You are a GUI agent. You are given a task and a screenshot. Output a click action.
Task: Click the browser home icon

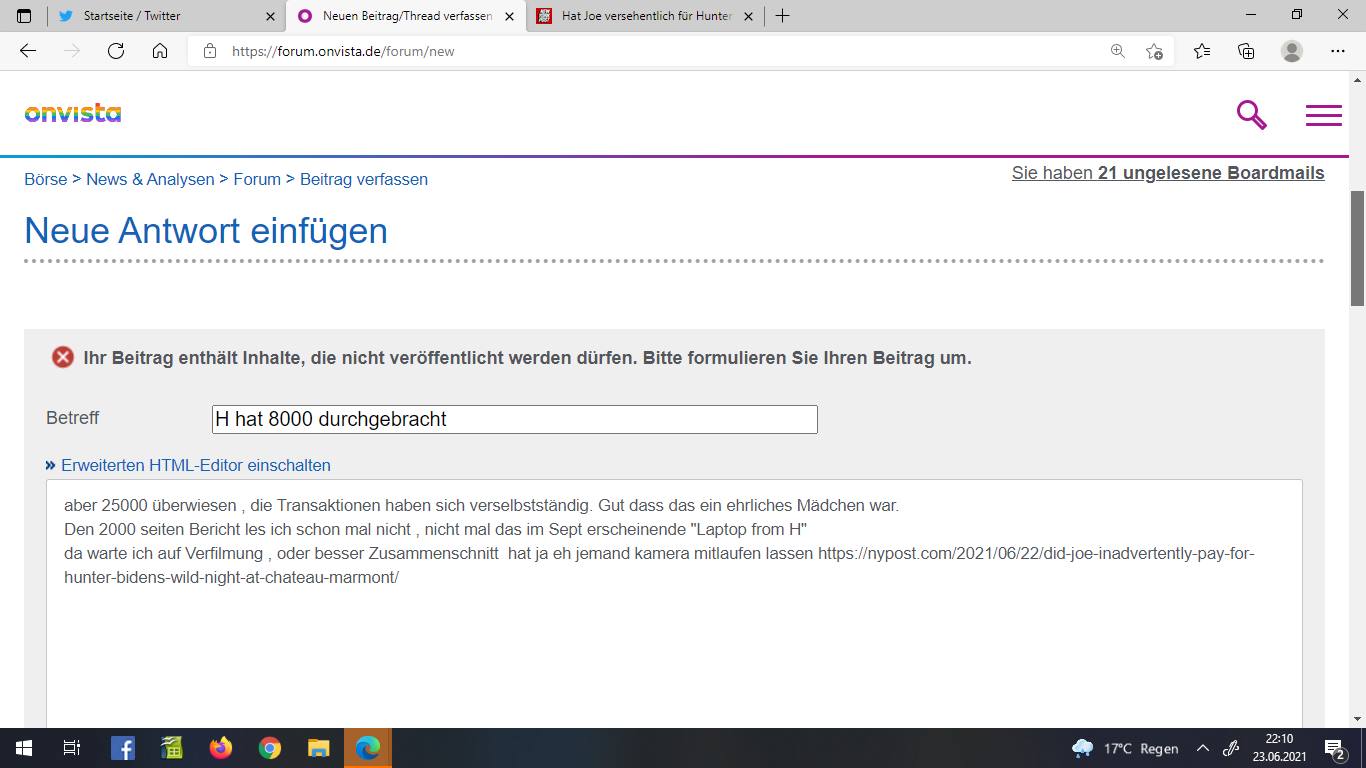coord(160,51)
